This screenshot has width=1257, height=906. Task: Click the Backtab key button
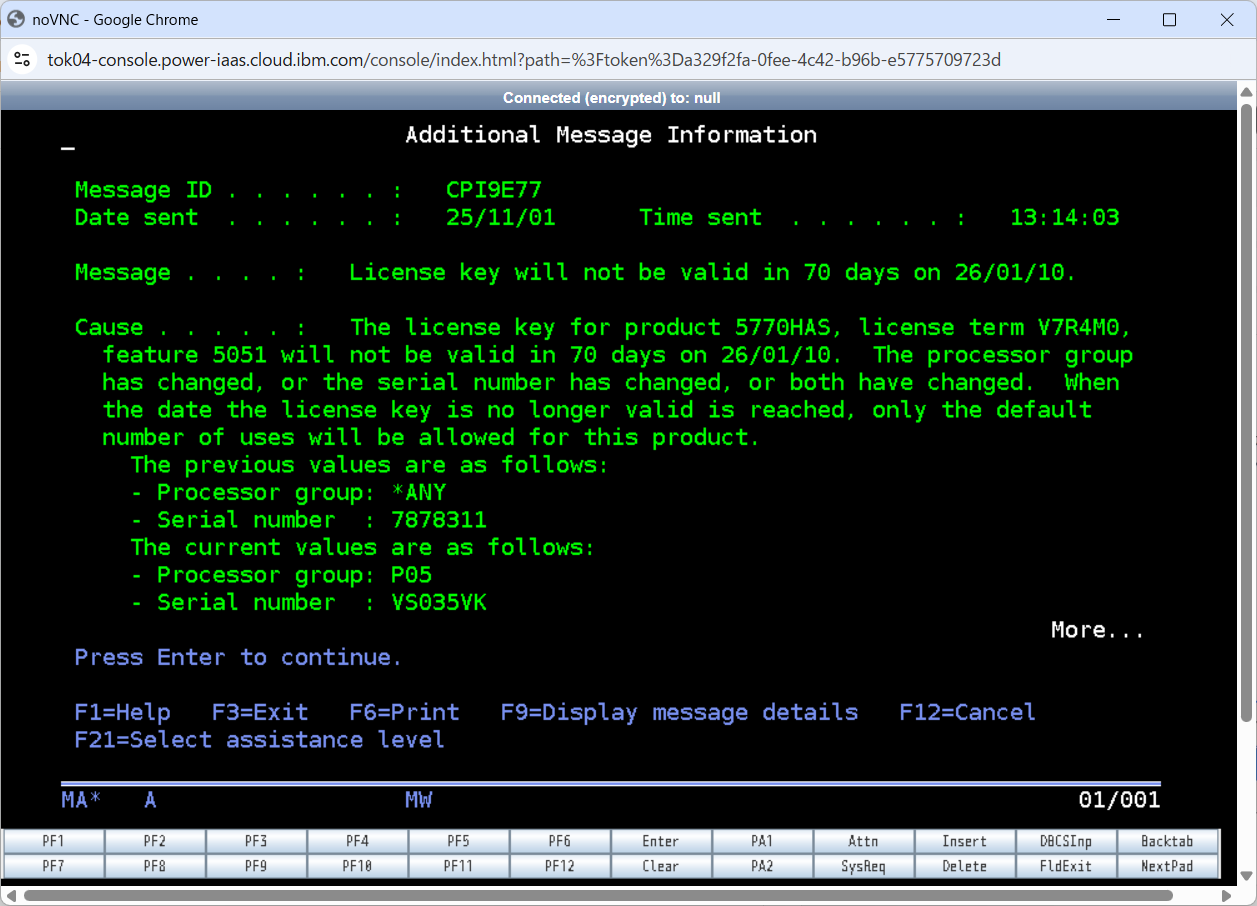tap(1167, 841)
